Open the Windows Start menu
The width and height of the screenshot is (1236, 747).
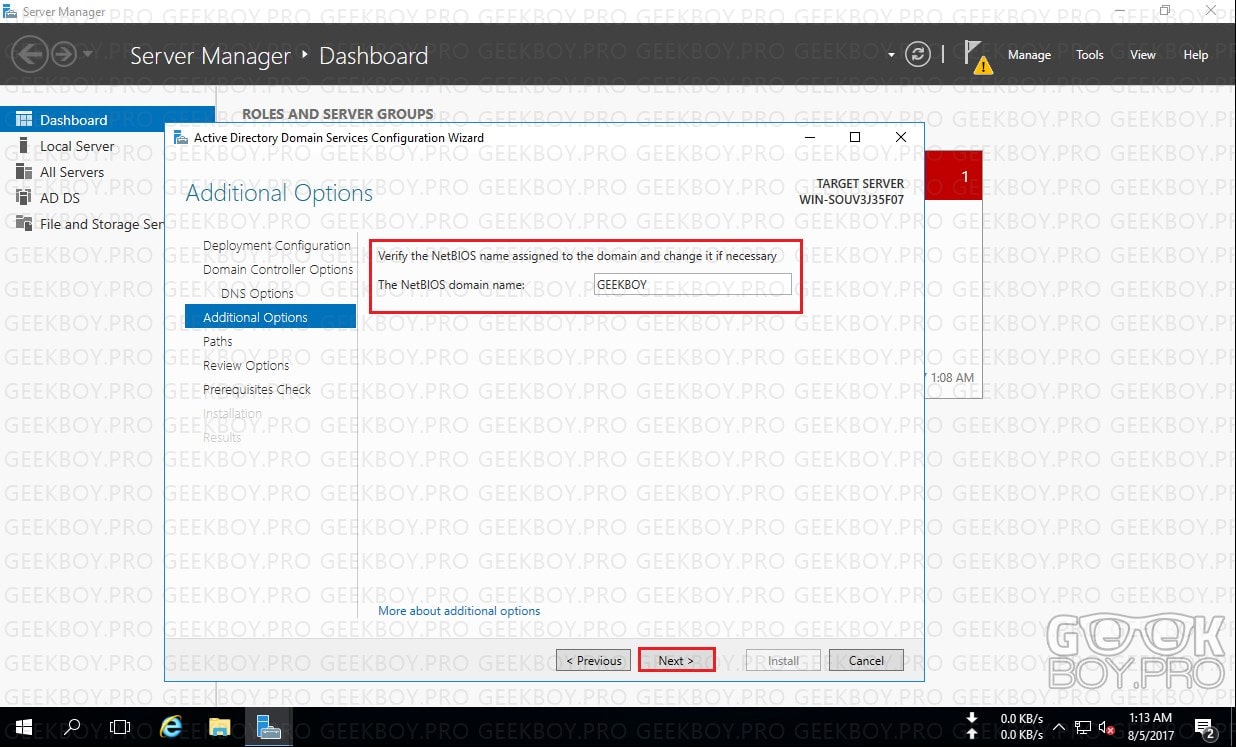tap(23, 727)
